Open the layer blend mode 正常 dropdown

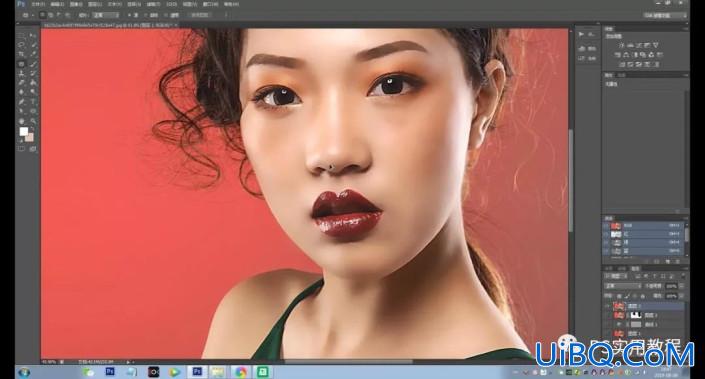click(x=623, y=286)
